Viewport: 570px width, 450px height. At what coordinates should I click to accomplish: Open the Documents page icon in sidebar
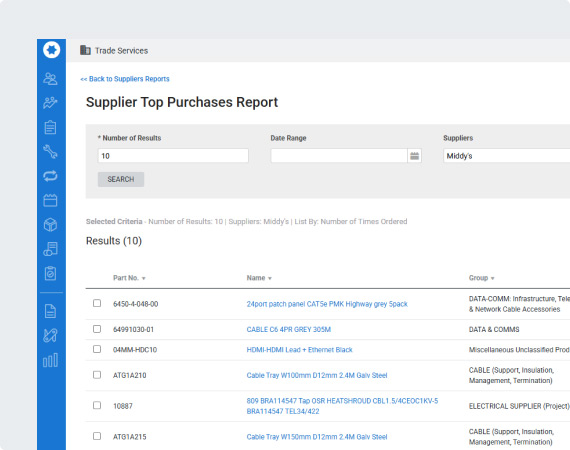coord(51,311)
